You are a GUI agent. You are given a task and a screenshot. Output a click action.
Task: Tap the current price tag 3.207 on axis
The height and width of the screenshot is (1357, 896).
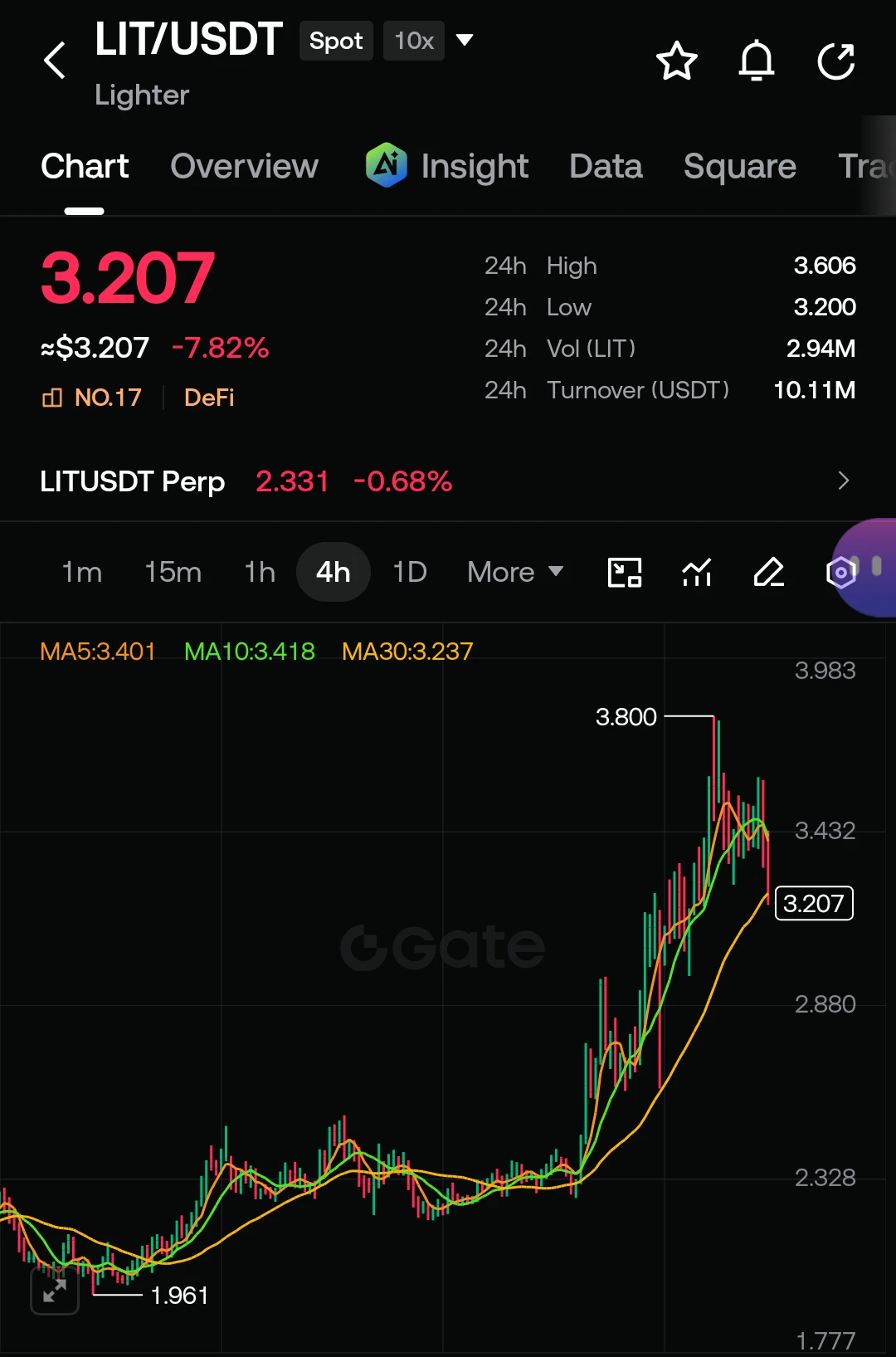(x=814, y=903)
